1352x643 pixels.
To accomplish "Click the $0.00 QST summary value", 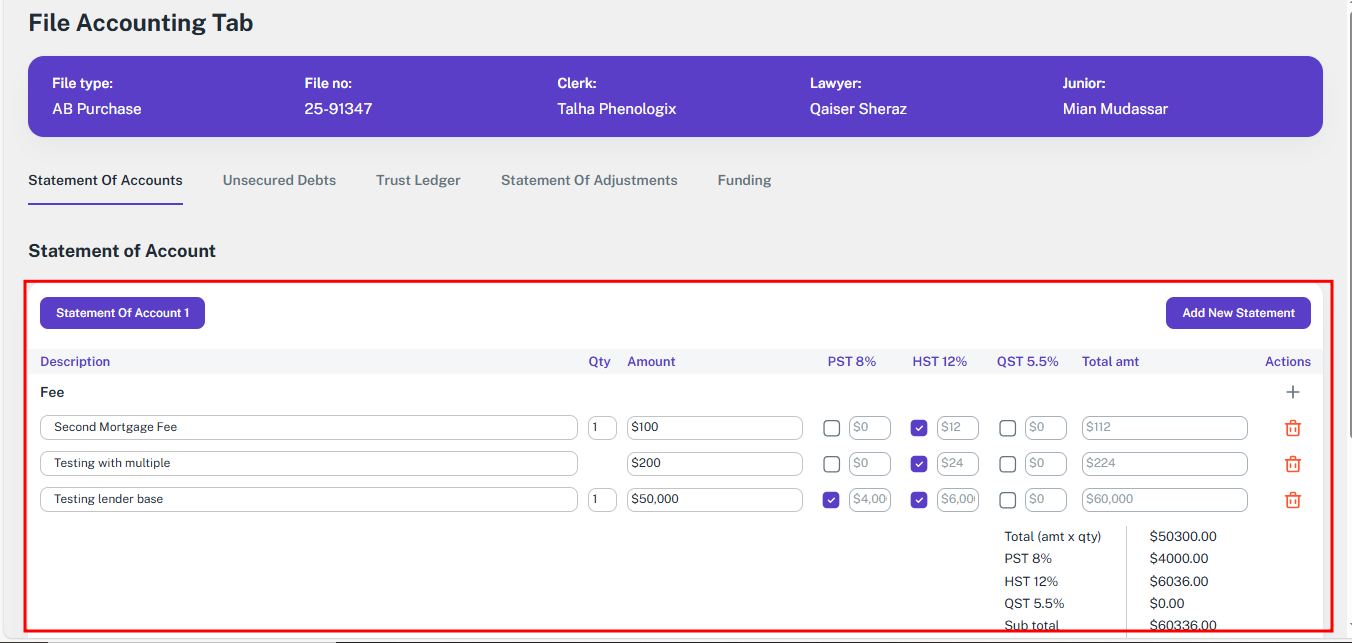I will coord(1167,604).
